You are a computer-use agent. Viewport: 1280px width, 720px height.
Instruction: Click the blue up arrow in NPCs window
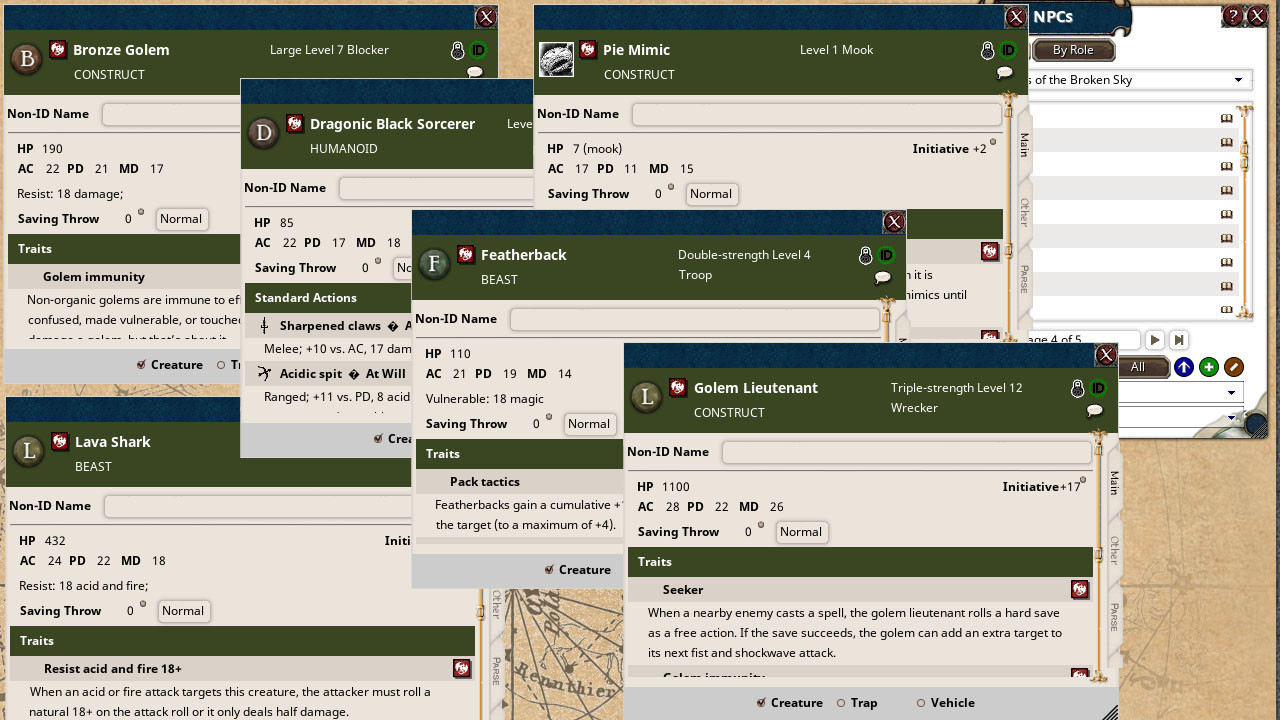point(1183,367)
